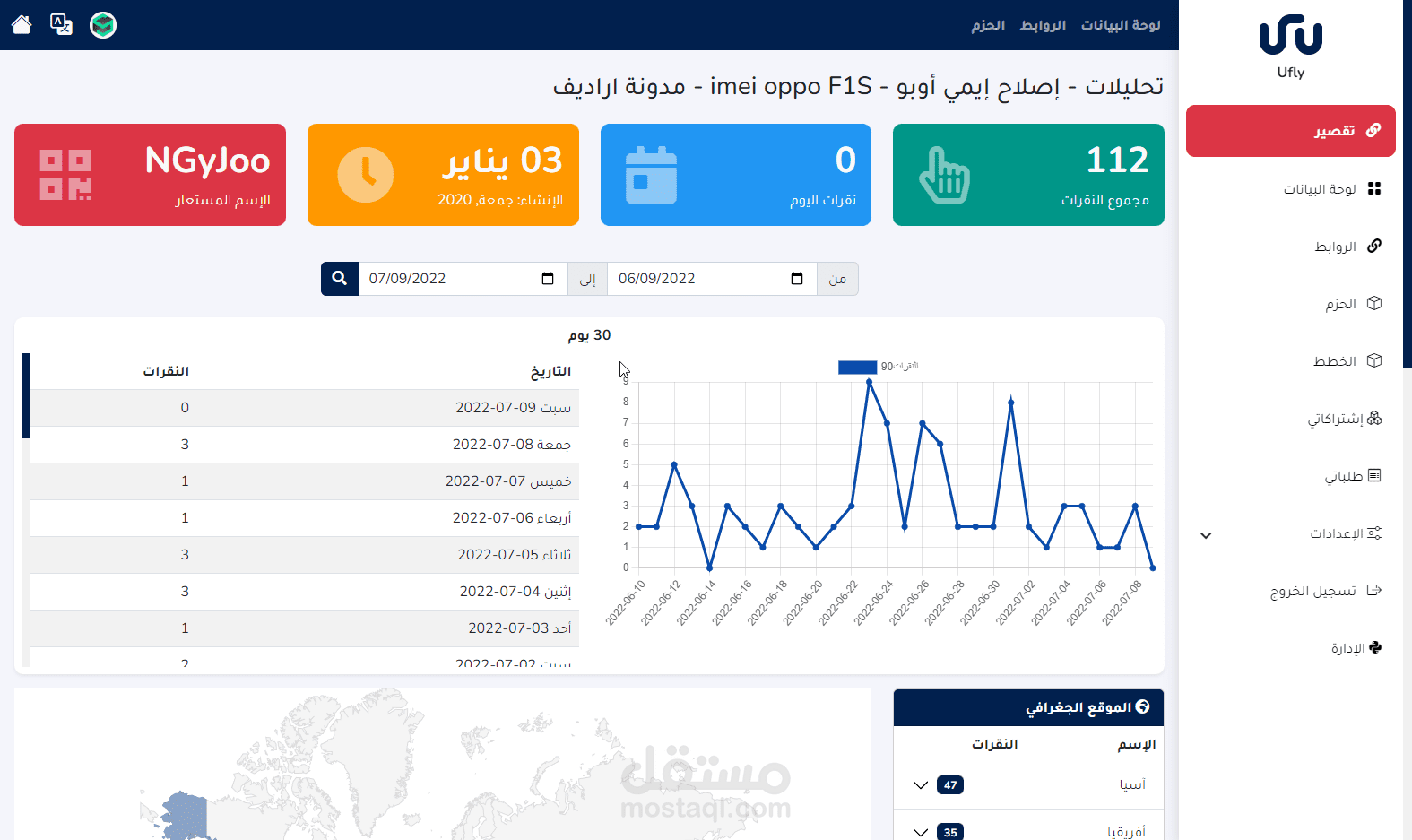
Task: Expand the أفريقيا region chevron
Action: point(921,832)
